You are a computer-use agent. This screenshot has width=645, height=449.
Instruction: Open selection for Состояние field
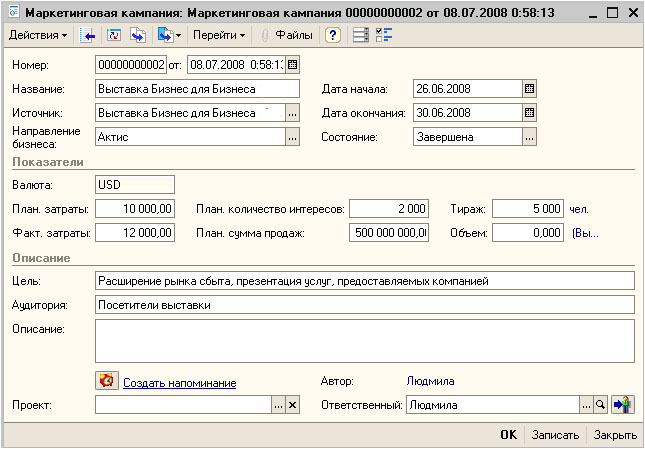pyautogui.click(x=529, y=137)
